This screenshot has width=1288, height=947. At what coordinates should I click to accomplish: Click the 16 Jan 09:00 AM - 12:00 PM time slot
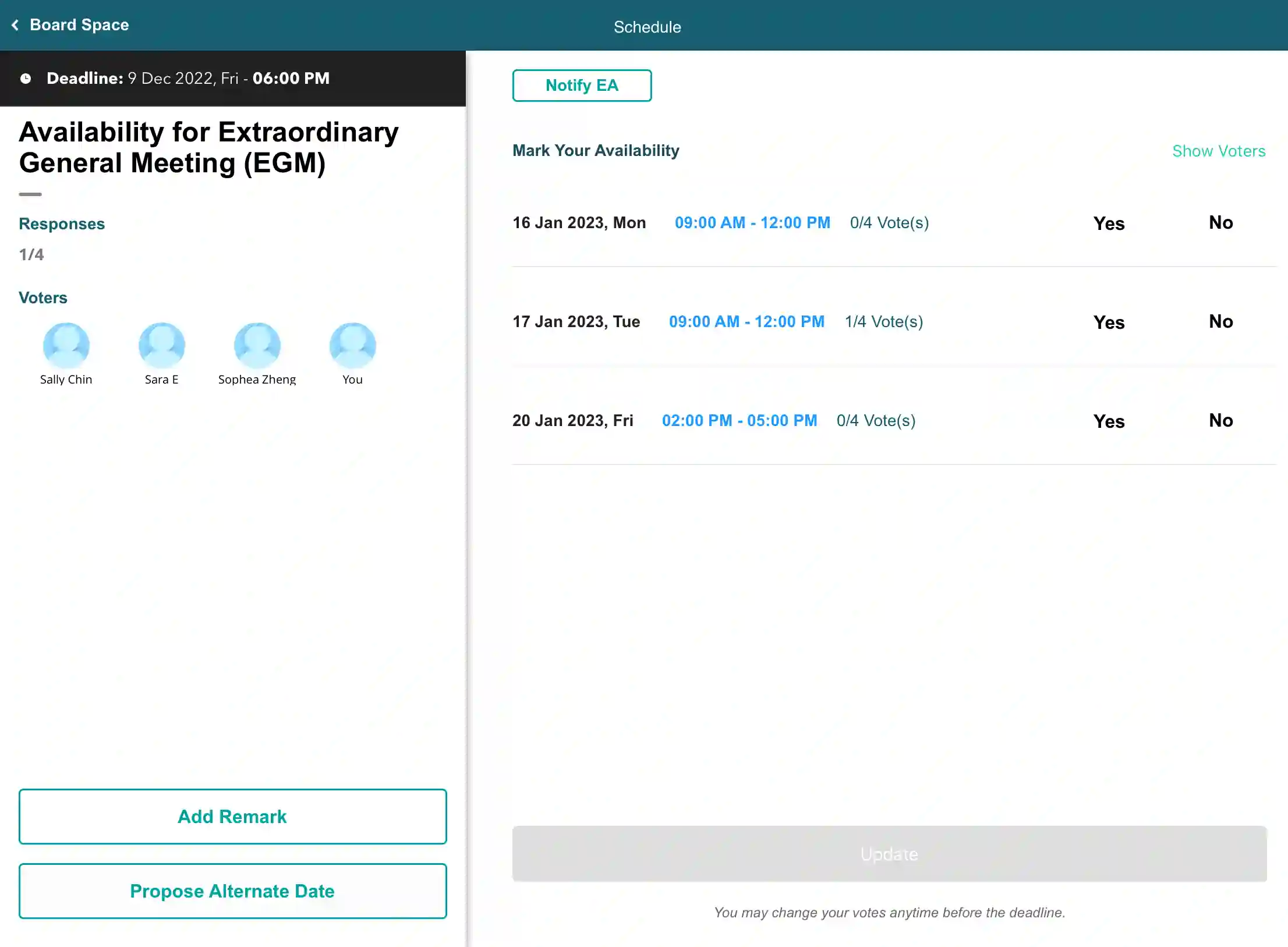pyautogui.click(x=752, y=223)
